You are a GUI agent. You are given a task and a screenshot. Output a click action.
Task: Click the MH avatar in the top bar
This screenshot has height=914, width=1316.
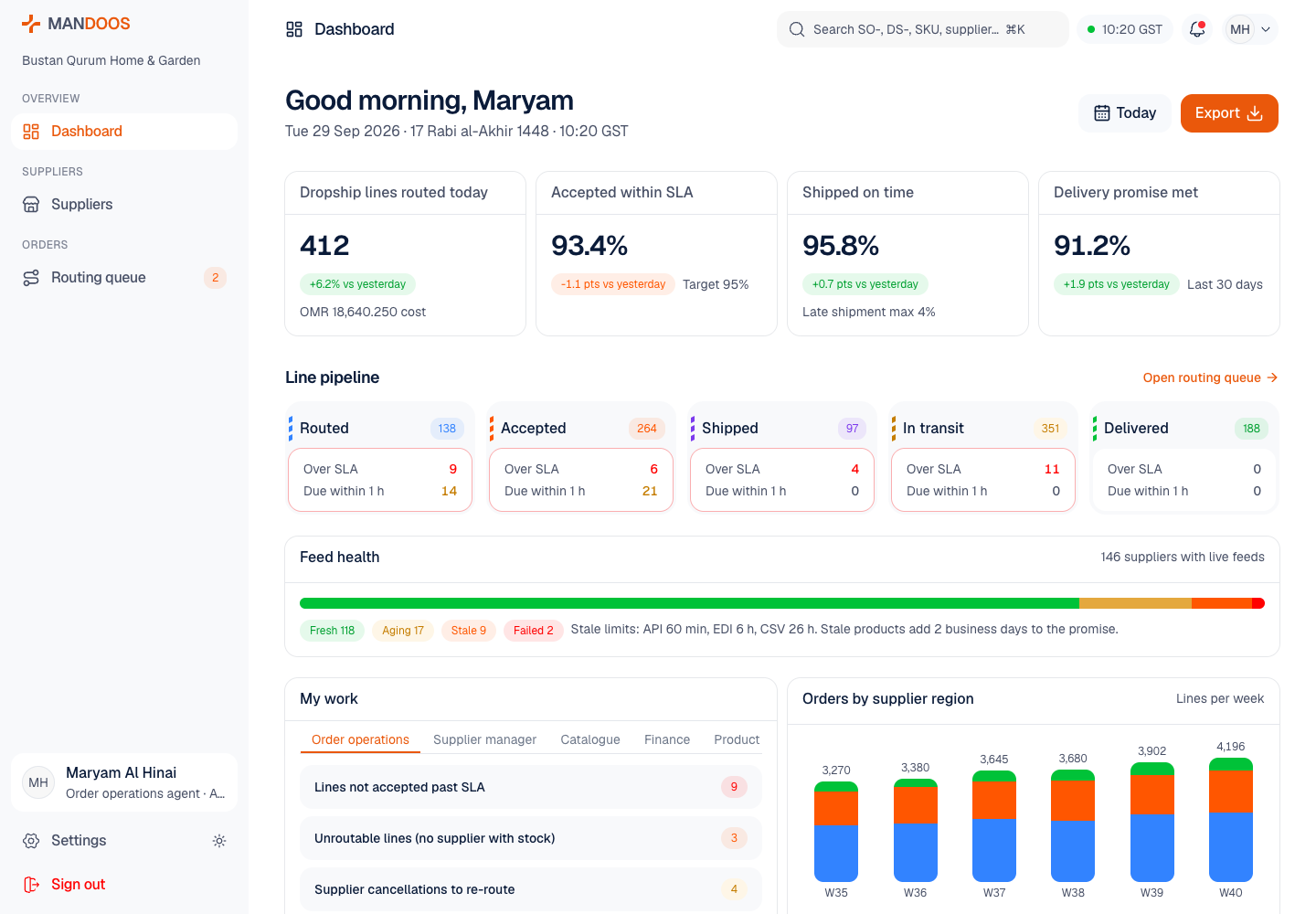pyautogui.click(x=1240, y=29)
